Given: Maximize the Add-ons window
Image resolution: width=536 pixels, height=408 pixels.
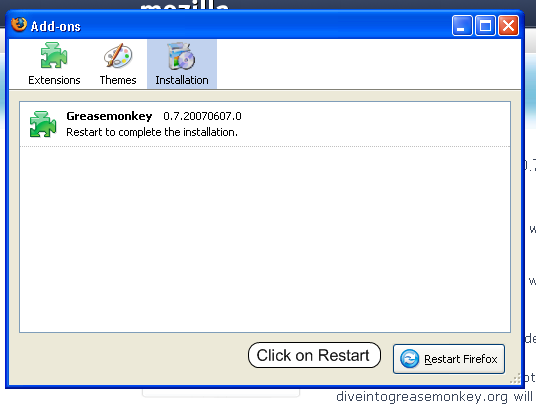Looking at the screenshot, I should coord(485,25).
